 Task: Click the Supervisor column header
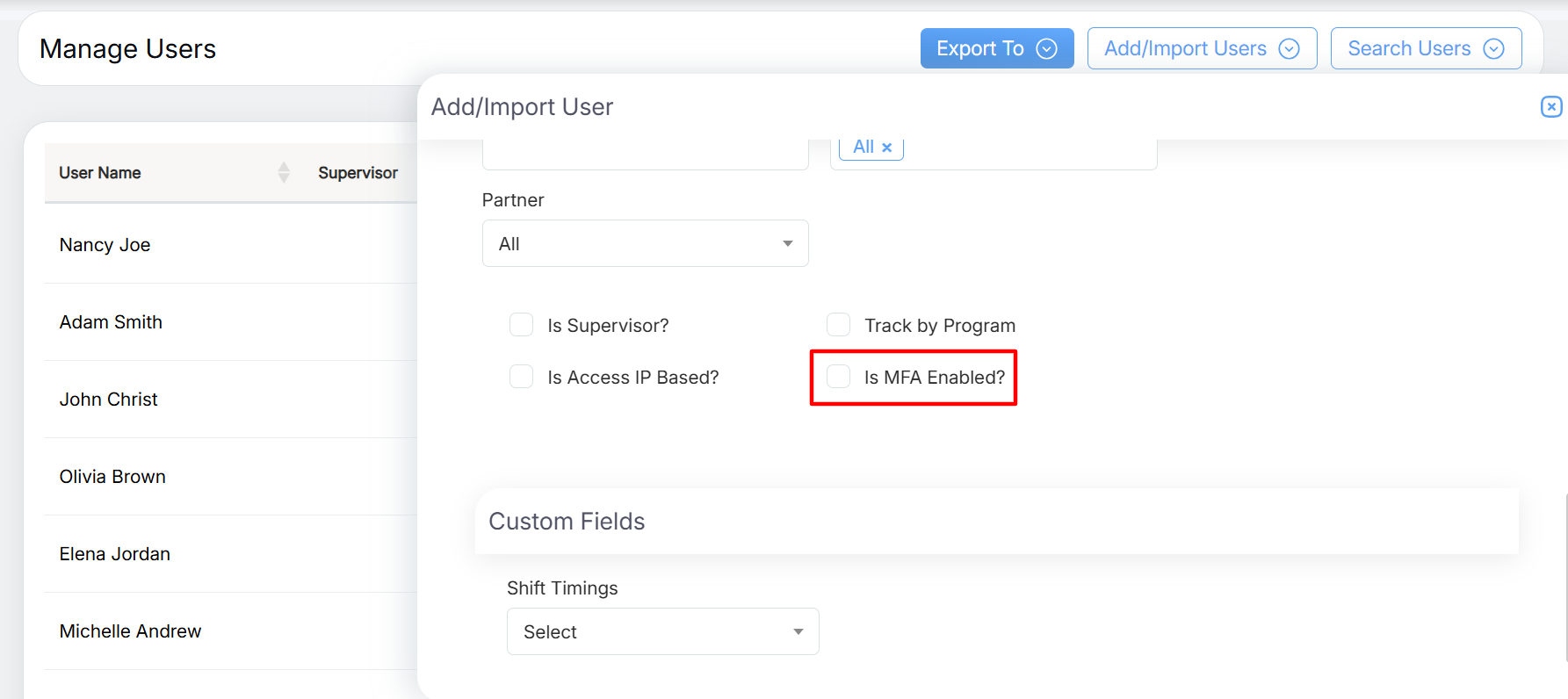(x=358, y=173)
